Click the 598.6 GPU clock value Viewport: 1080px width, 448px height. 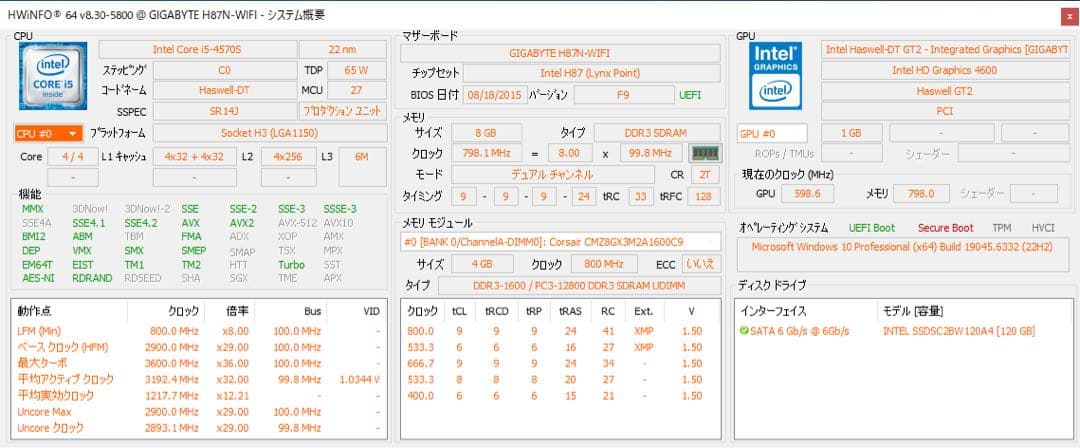807,194
